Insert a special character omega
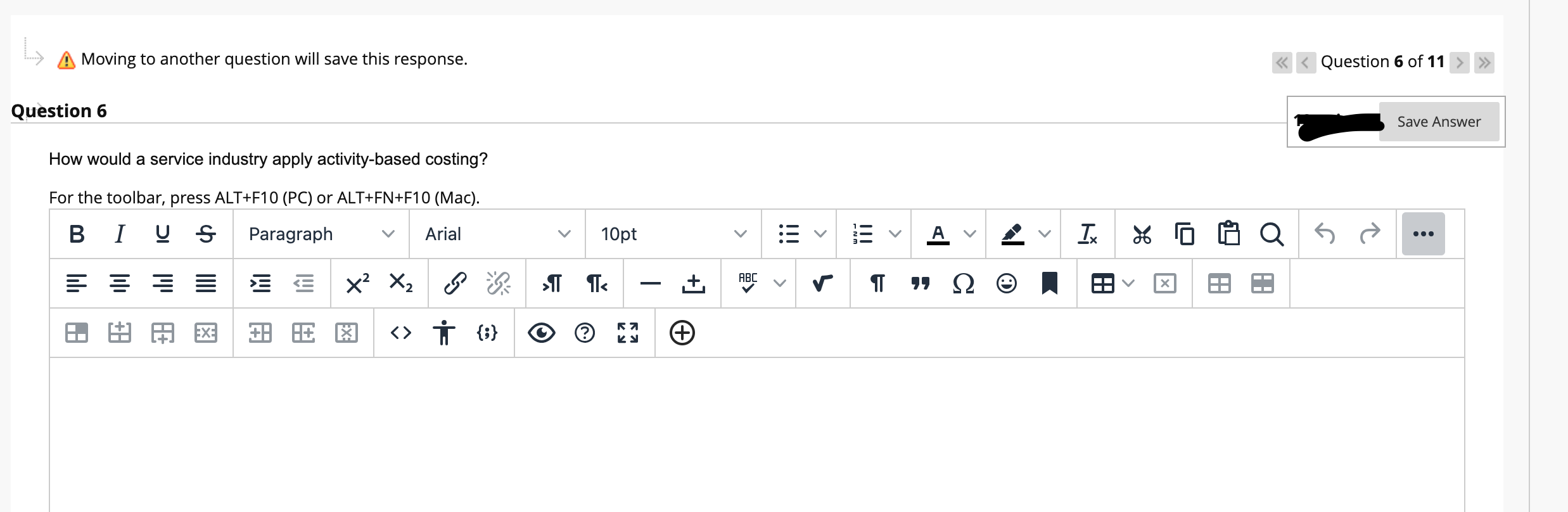 (964, 283)
